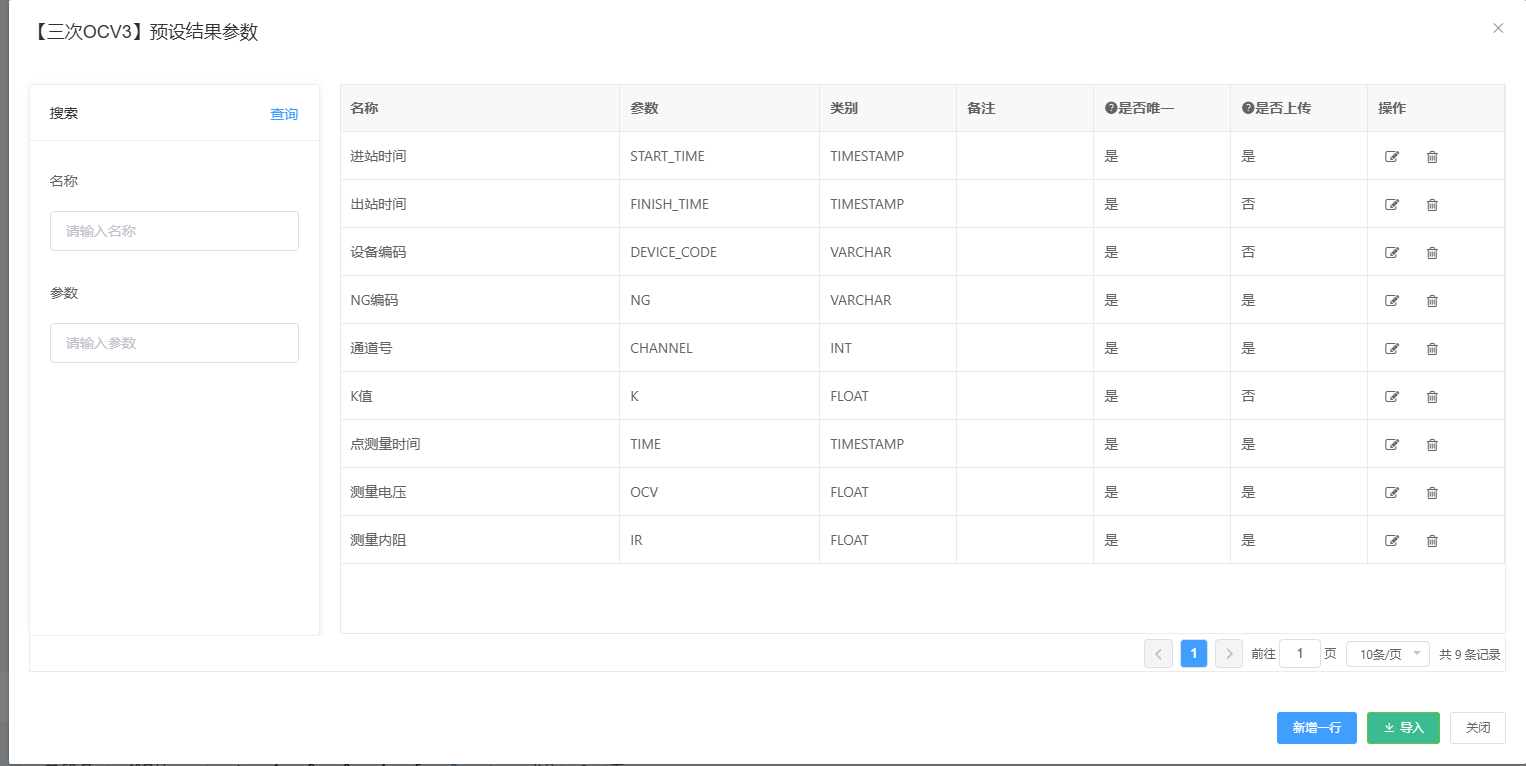Click the 新增一行 button

(x=1316, y=728)
